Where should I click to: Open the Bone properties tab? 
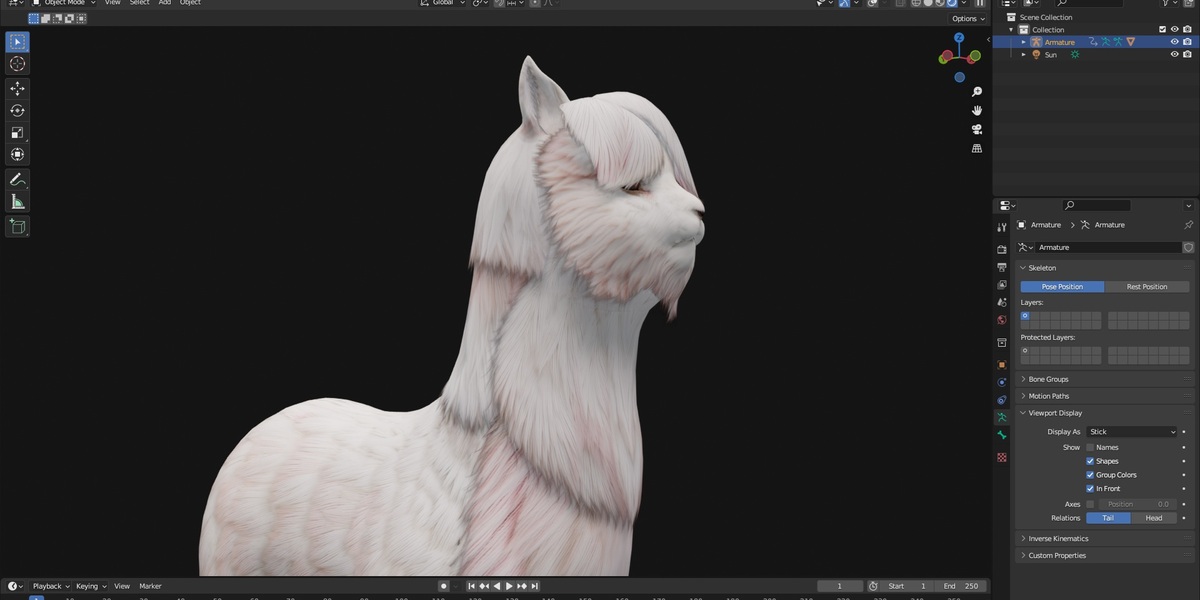tap(1002, 435)
